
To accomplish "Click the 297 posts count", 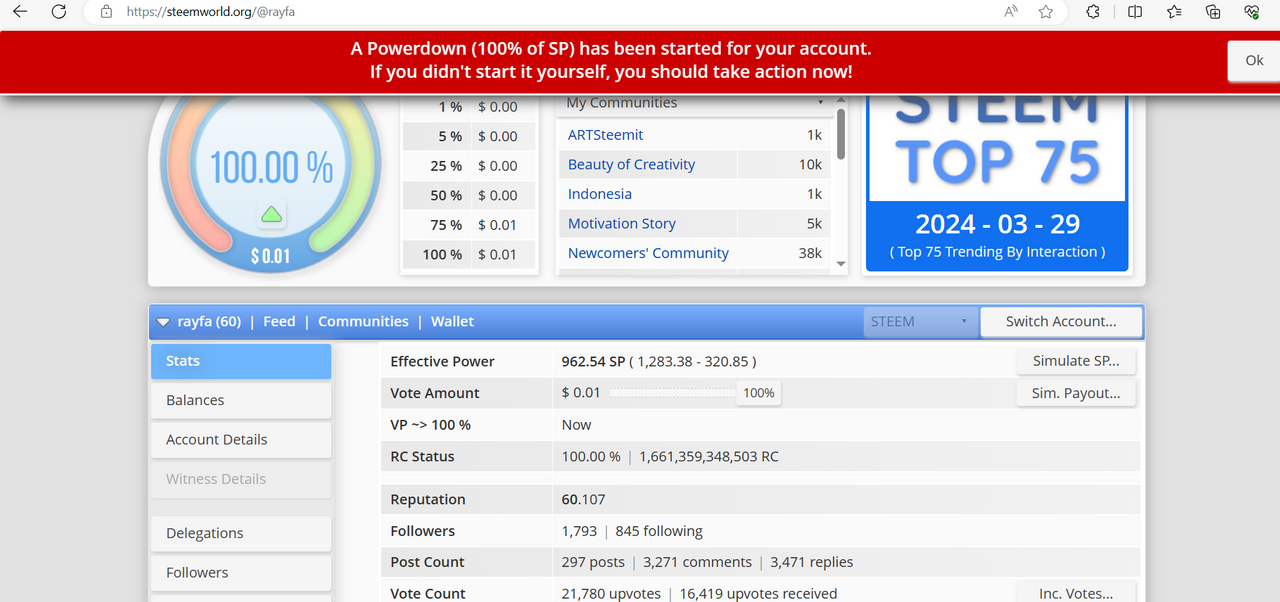I will [593, 562].
